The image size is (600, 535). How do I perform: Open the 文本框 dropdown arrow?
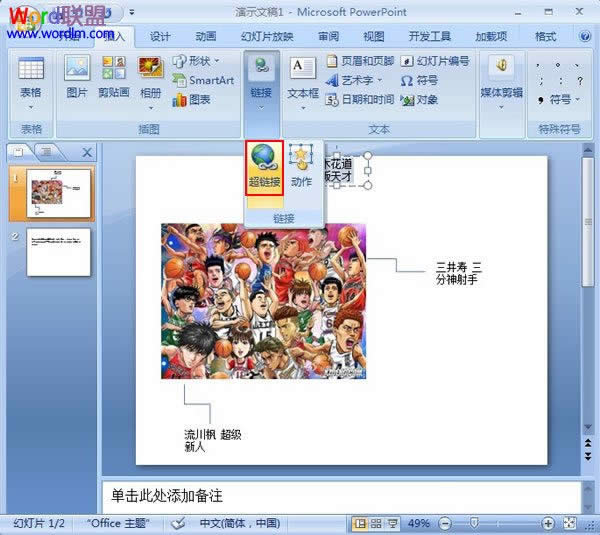coord(303,108)
